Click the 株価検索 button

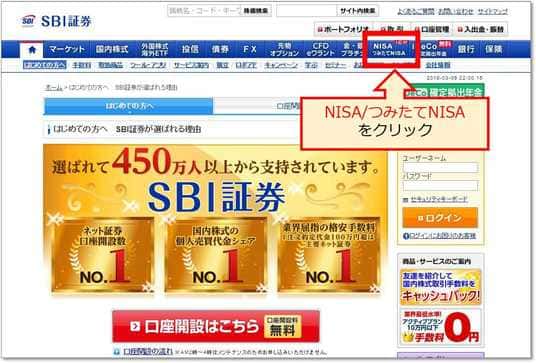[256, 11]
